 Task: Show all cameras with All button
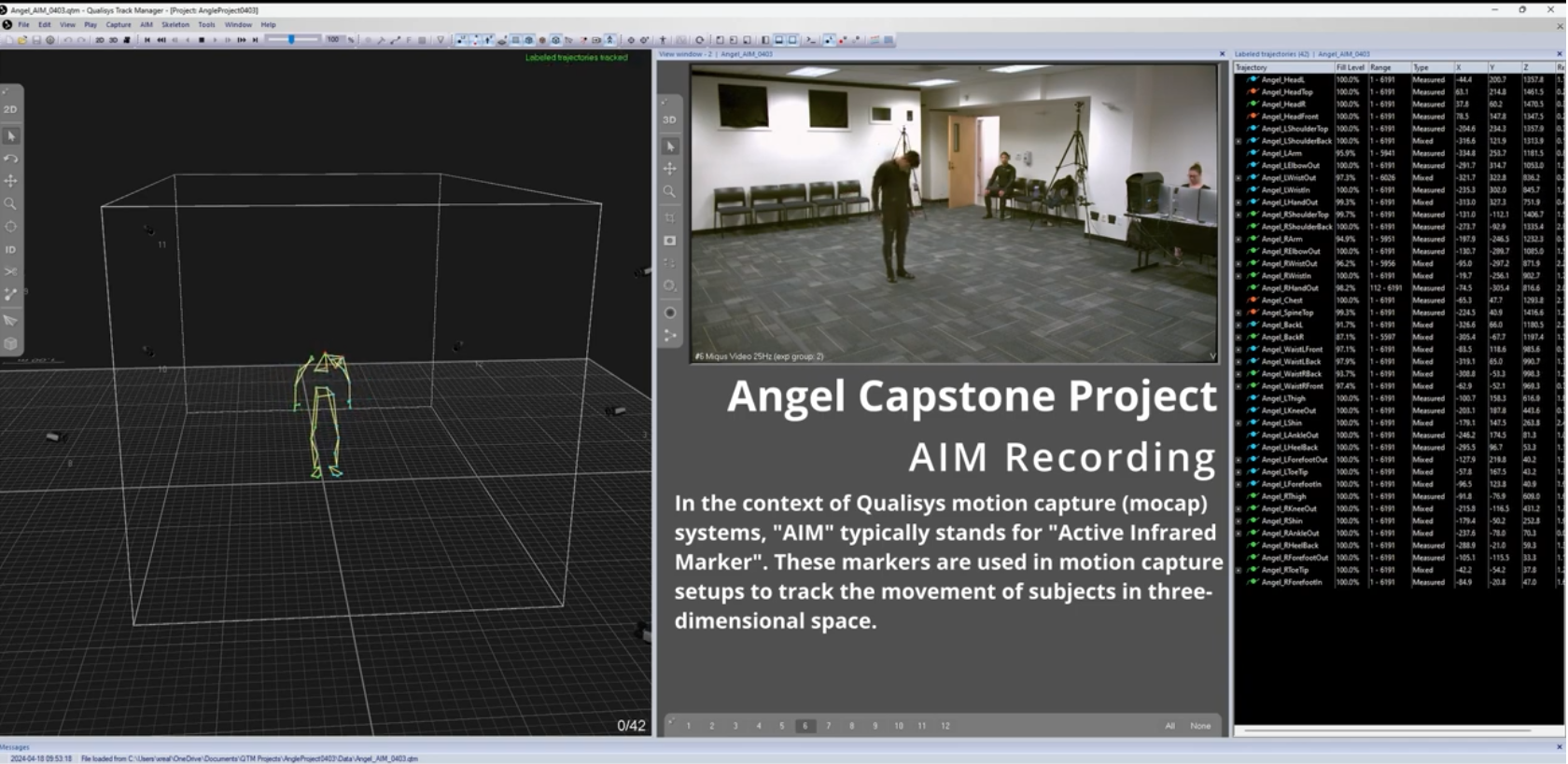1169,726
